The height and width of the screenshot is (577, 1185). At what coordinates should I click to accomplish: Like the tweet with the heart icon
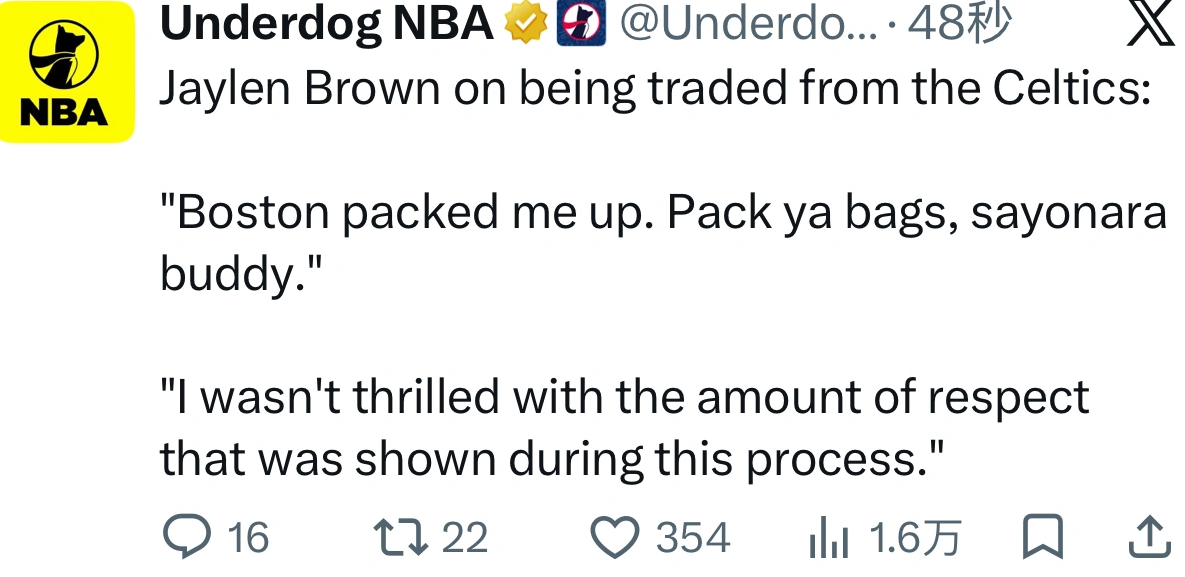615,537
